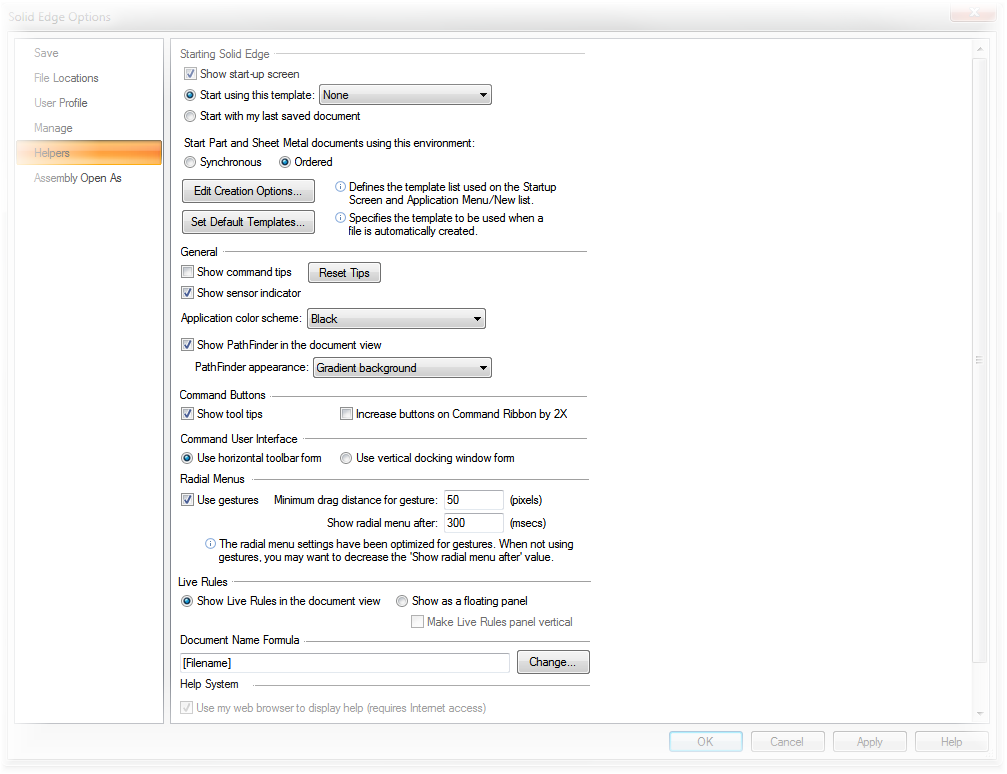Go to the User Profile page
The width and height of the screenshot is (1007, 774).
pos(60,103)
